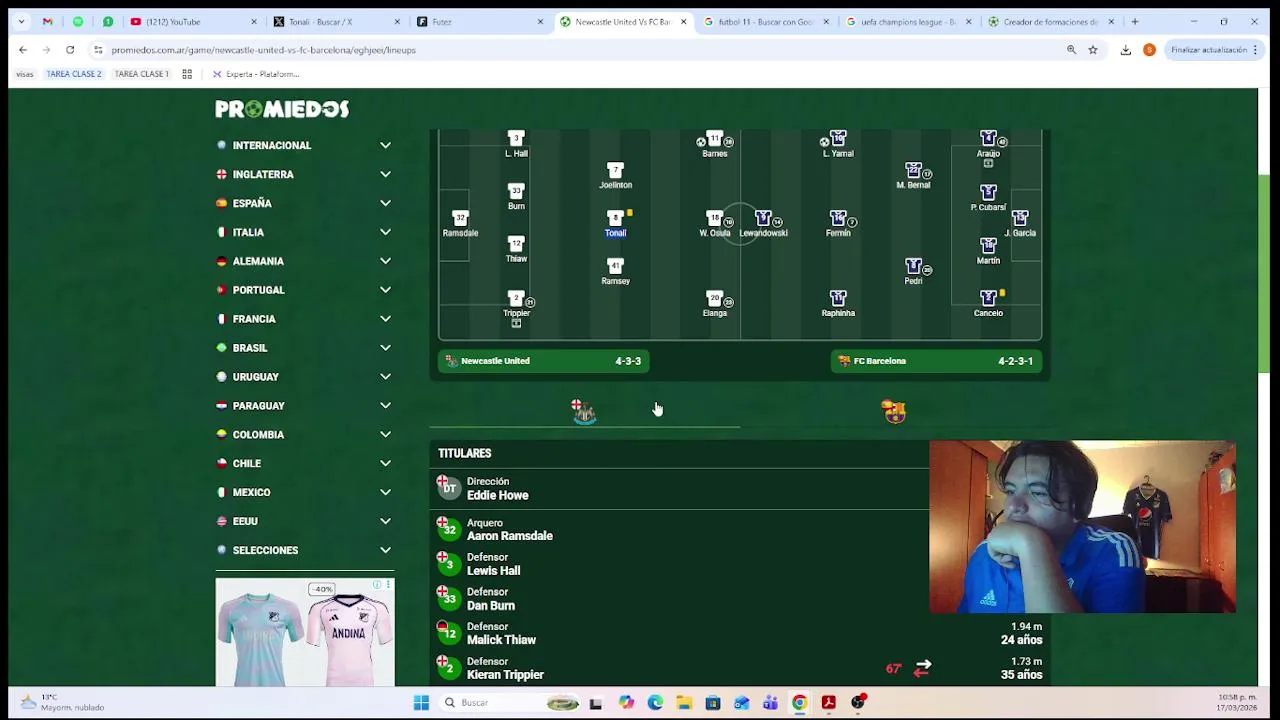Open the TAREA CLASE 1 bookmark
The height and width of the screenshot is (720, 1280).
coord(142,74)
